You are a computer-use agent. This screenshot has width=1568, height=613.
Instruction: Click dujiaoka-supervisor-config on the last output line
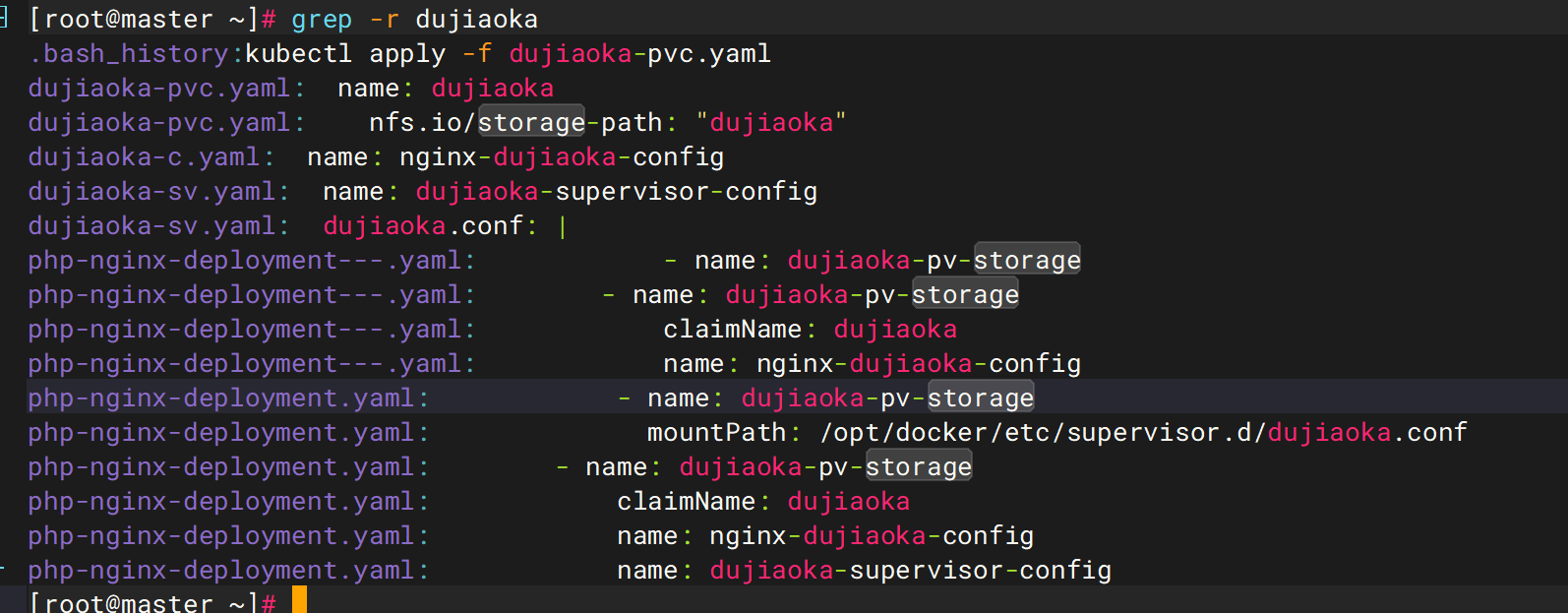click(910, 571)
